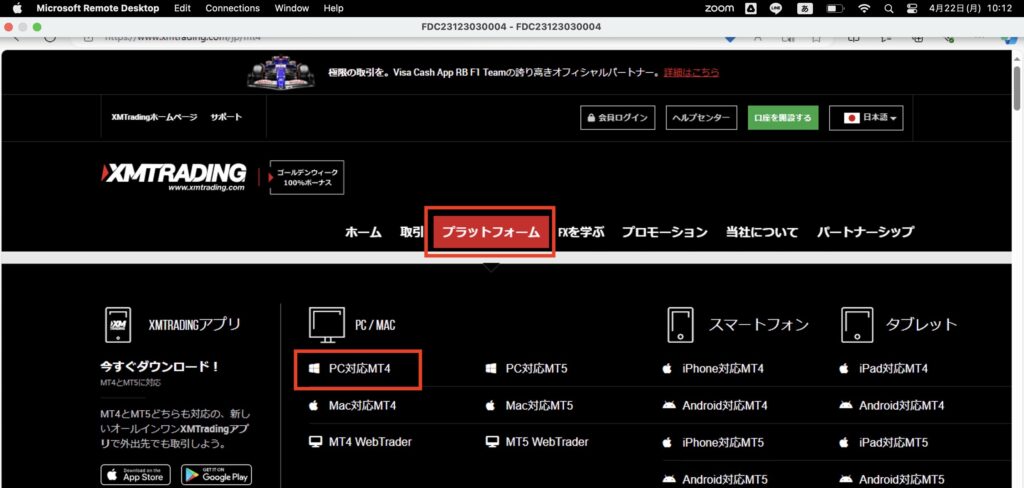This screenshot has height=488, width=1024.
Task: Click the App Store download badge
Action: click(135, 475)
